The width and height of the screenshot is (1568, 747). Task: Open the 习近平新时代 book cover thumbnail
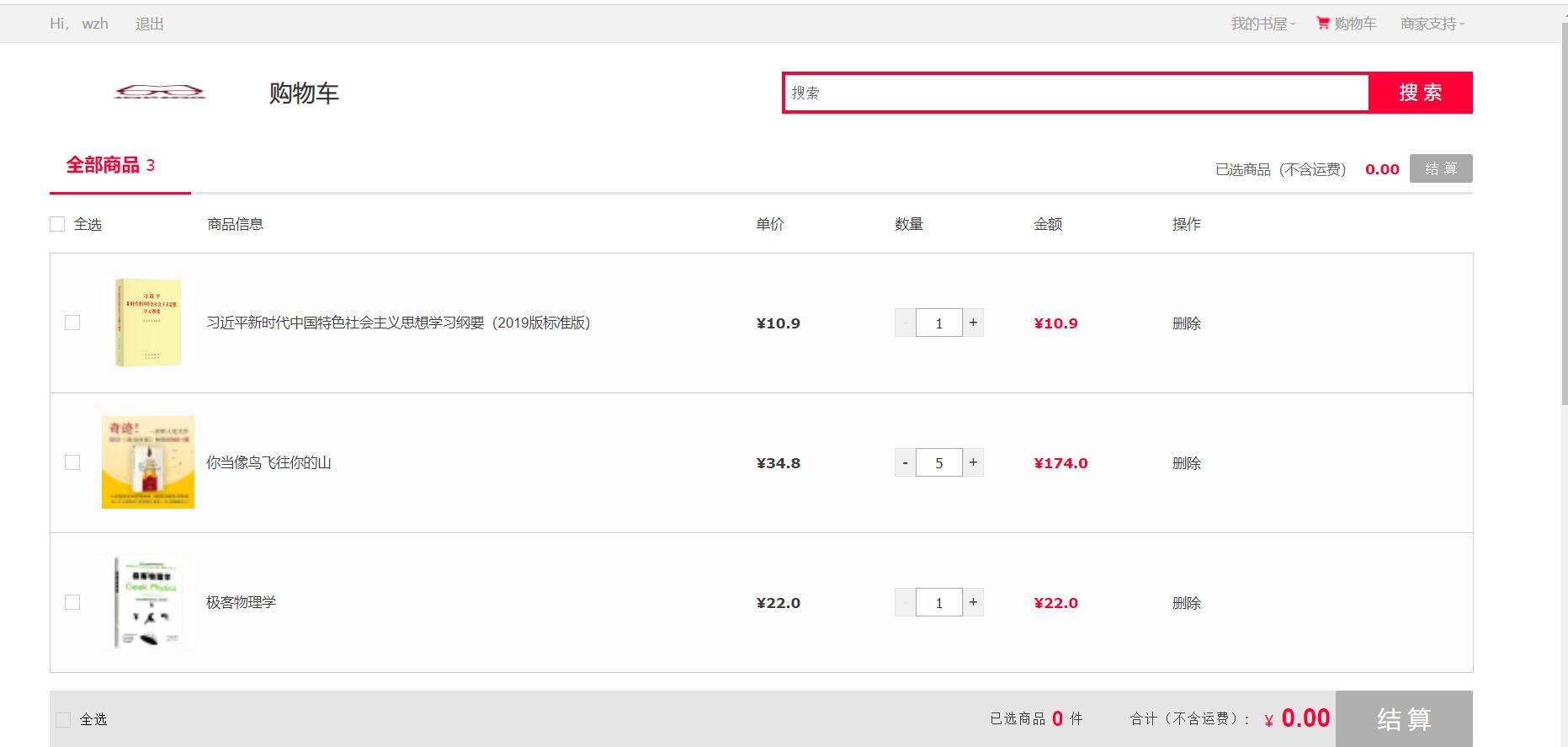pos(148,323)
